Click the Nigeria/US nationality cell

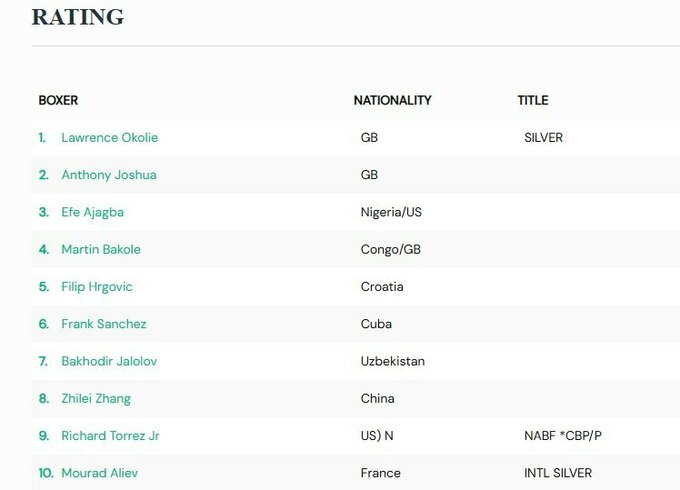391,212
